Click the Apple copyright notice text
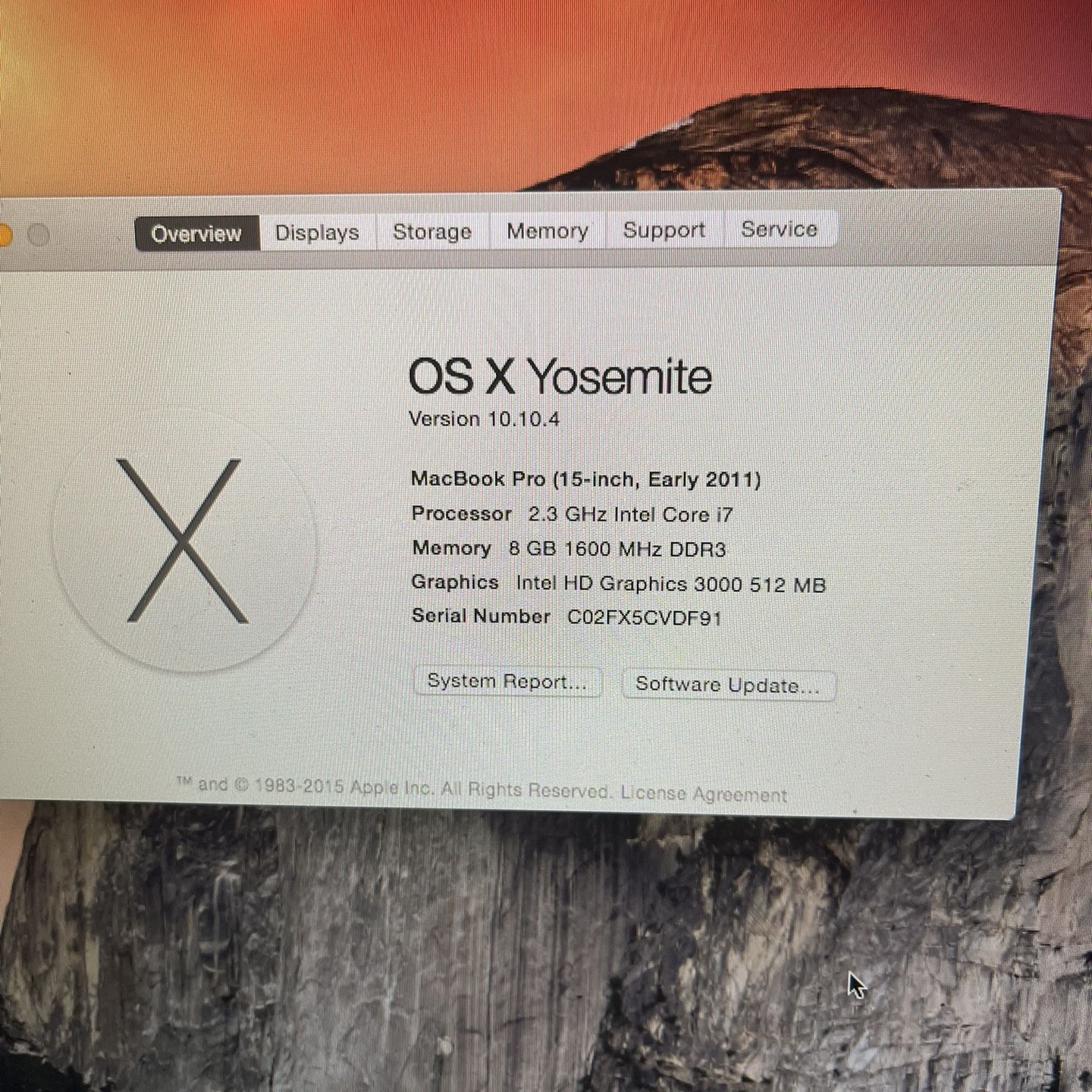Screen dimensions: 1092x1092 (x=394, y=788)
